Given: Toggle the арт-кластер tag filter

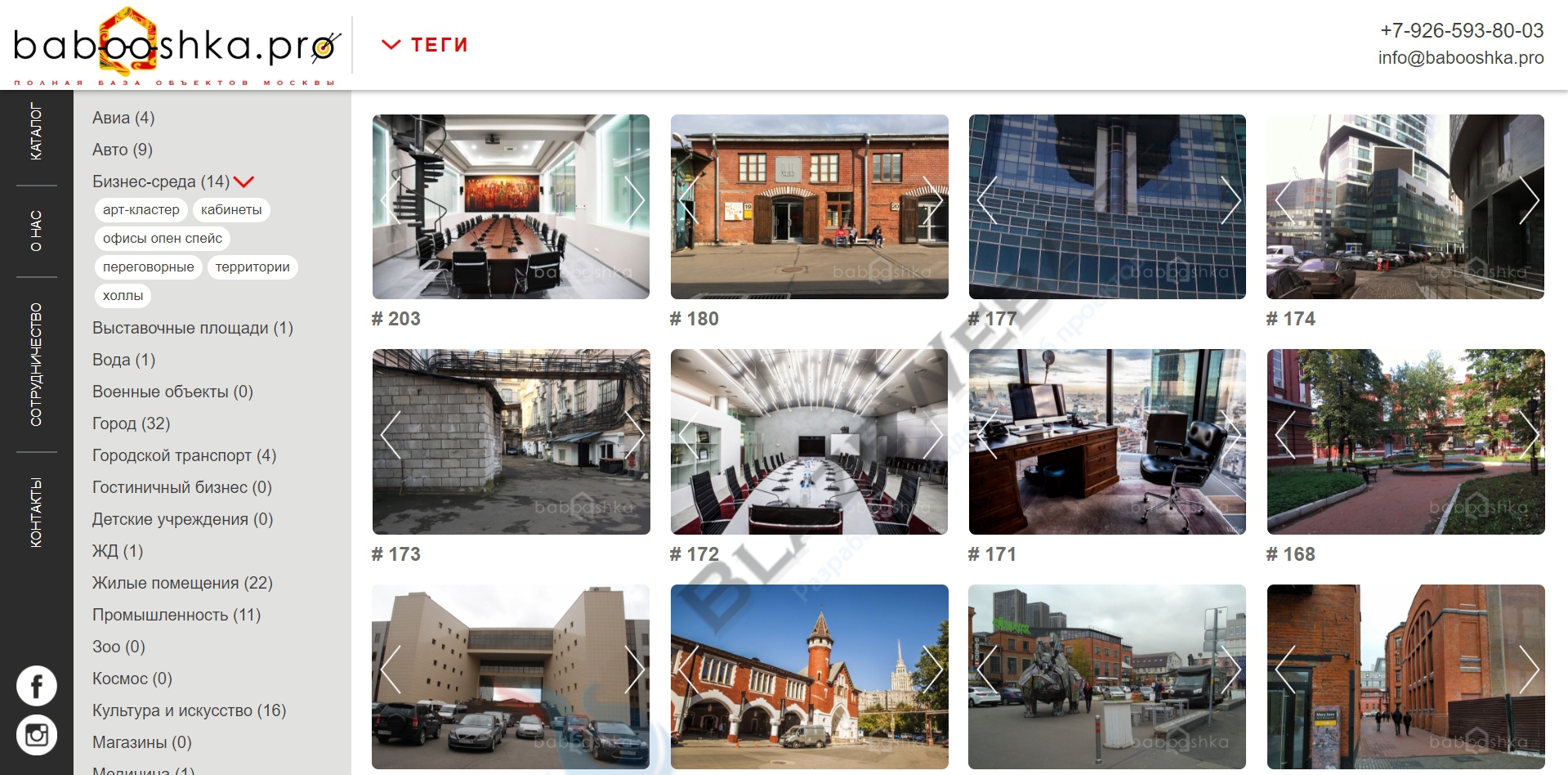Looking at the screenshot, I should [x=141, y=210].
